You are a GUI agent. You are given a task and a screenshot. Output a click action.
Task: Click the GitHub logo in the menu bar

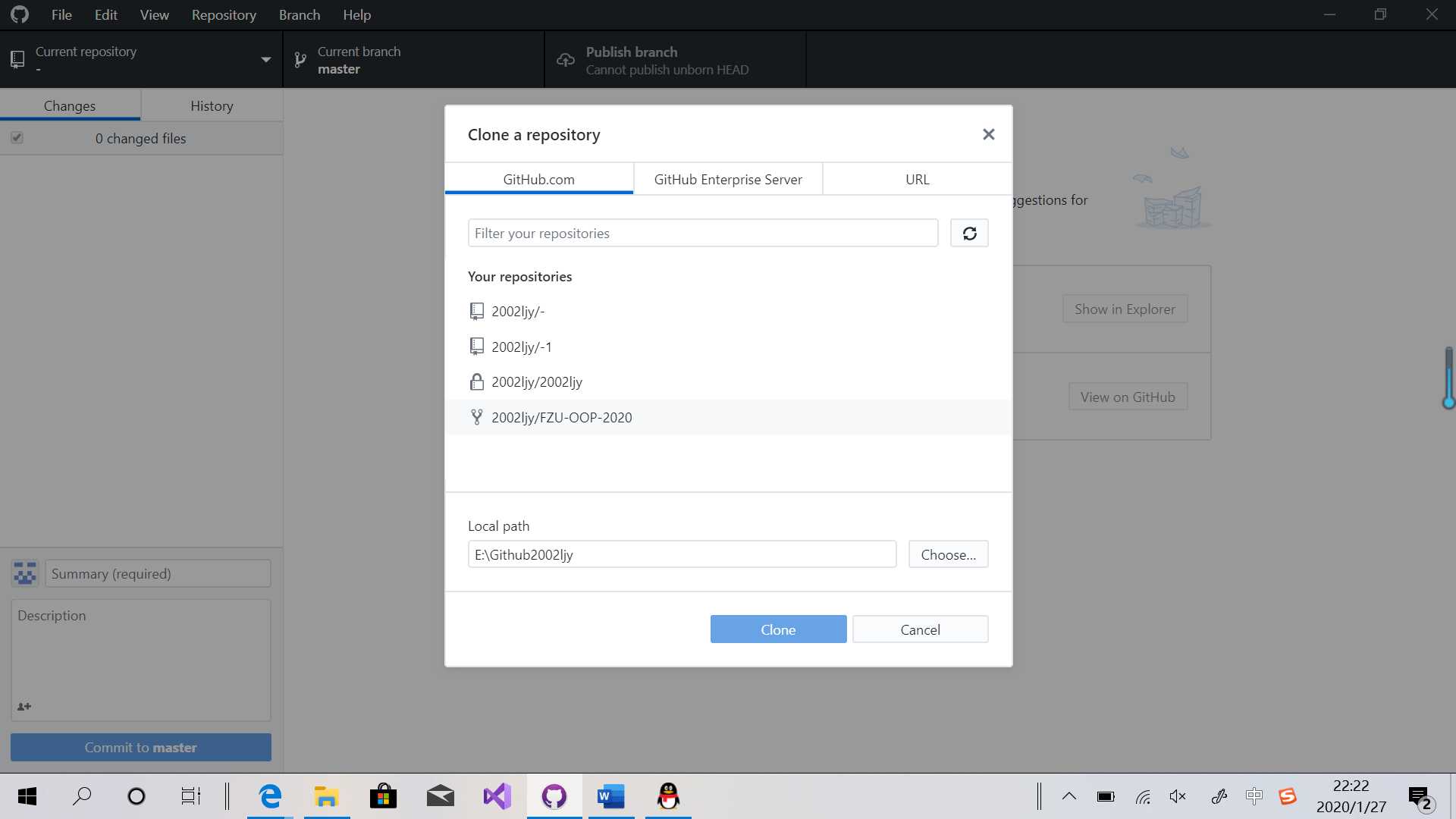pyautogui.click(x=20, y=14)
